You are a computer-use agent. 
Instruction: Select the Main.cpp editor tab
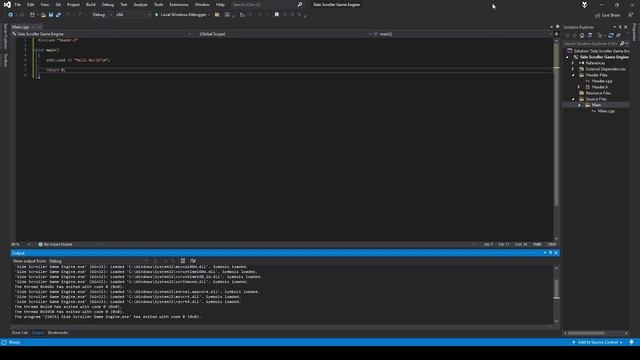click(20, 27)
